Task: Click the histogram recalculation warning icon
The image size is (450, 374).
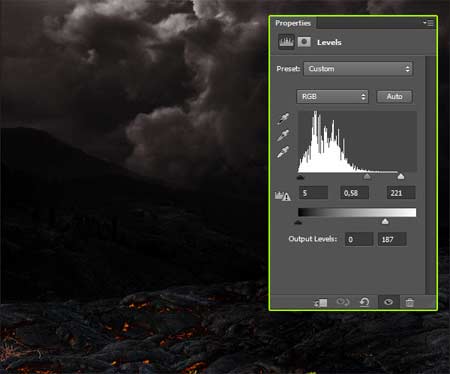Action: point(283,196)
